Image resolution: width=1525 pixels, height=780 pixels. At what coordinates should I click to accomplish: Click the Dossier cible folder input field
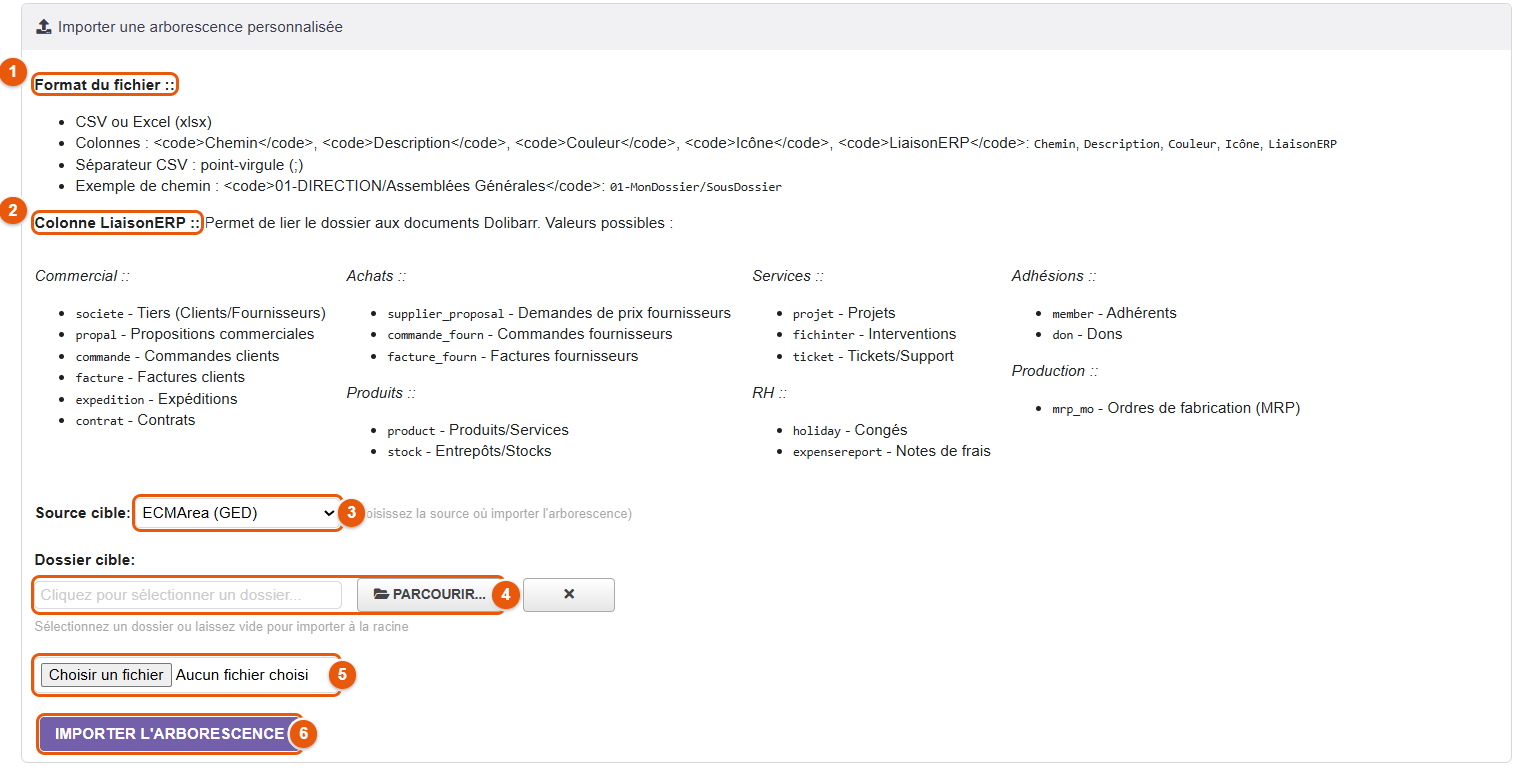click(x=189, y=595)
